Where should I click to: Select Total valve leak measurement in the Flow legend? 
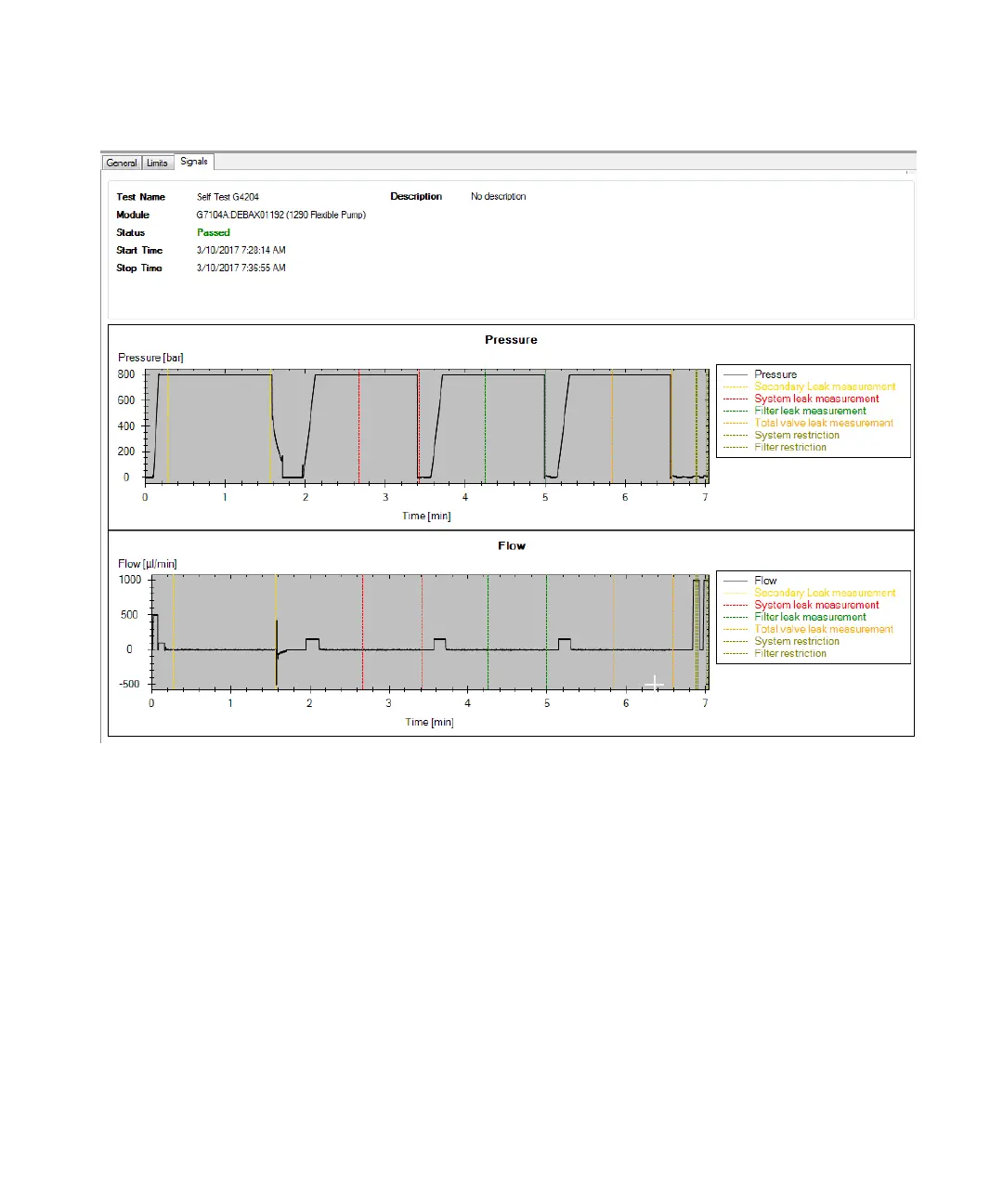point(823,629)
